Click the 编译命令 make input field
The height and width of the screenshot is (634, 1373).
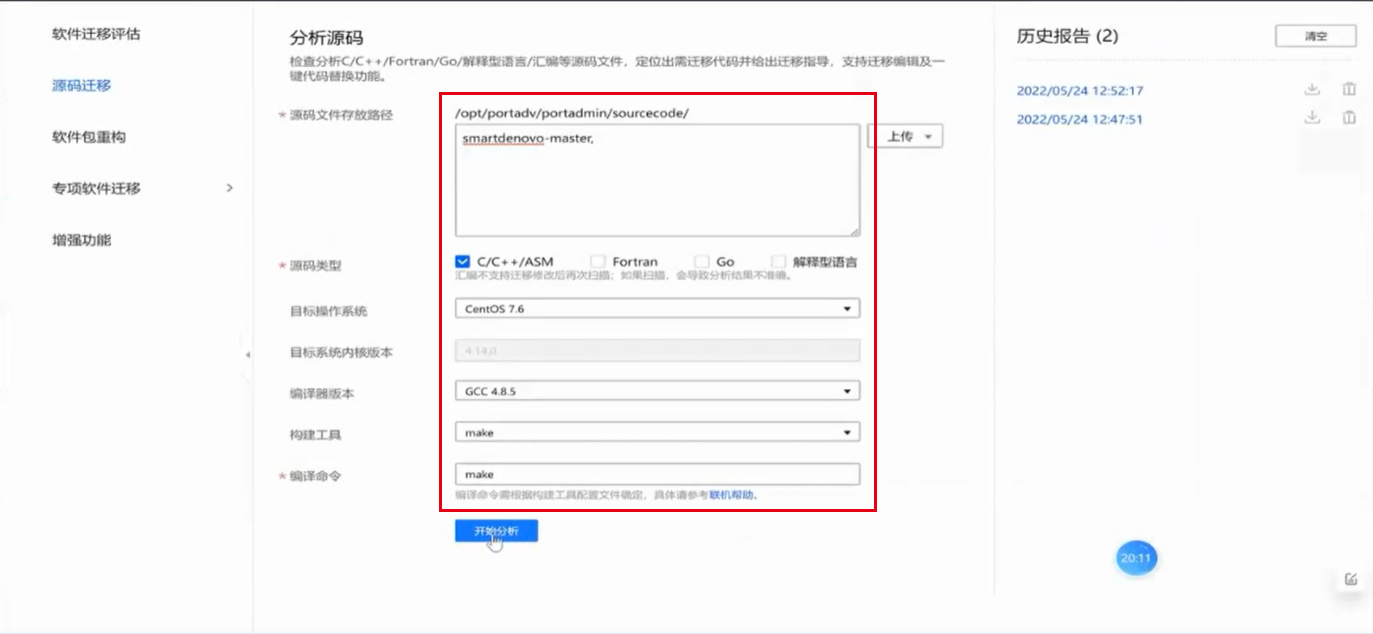point(657,474)
